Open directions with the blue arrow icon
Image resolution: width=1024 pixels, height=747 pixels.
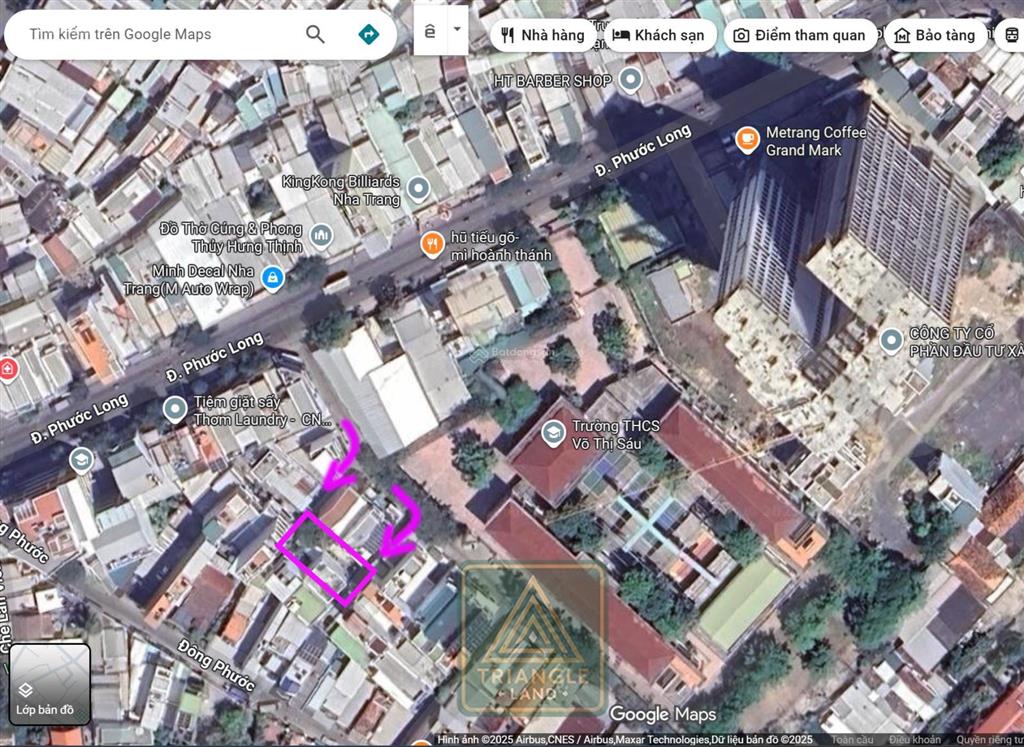click(369, 34)
